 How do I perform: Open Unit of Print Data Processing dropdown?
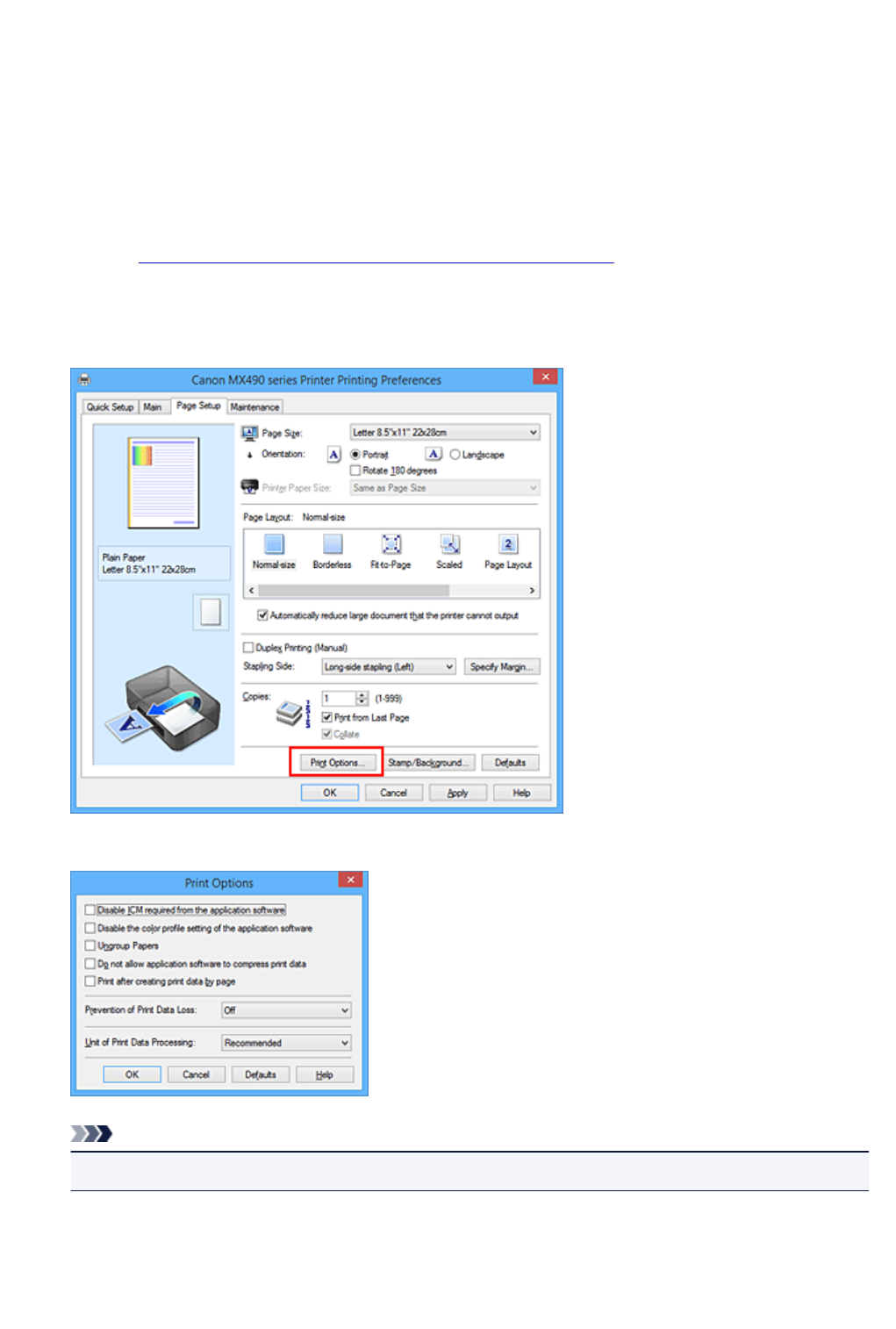(286, 1043)
